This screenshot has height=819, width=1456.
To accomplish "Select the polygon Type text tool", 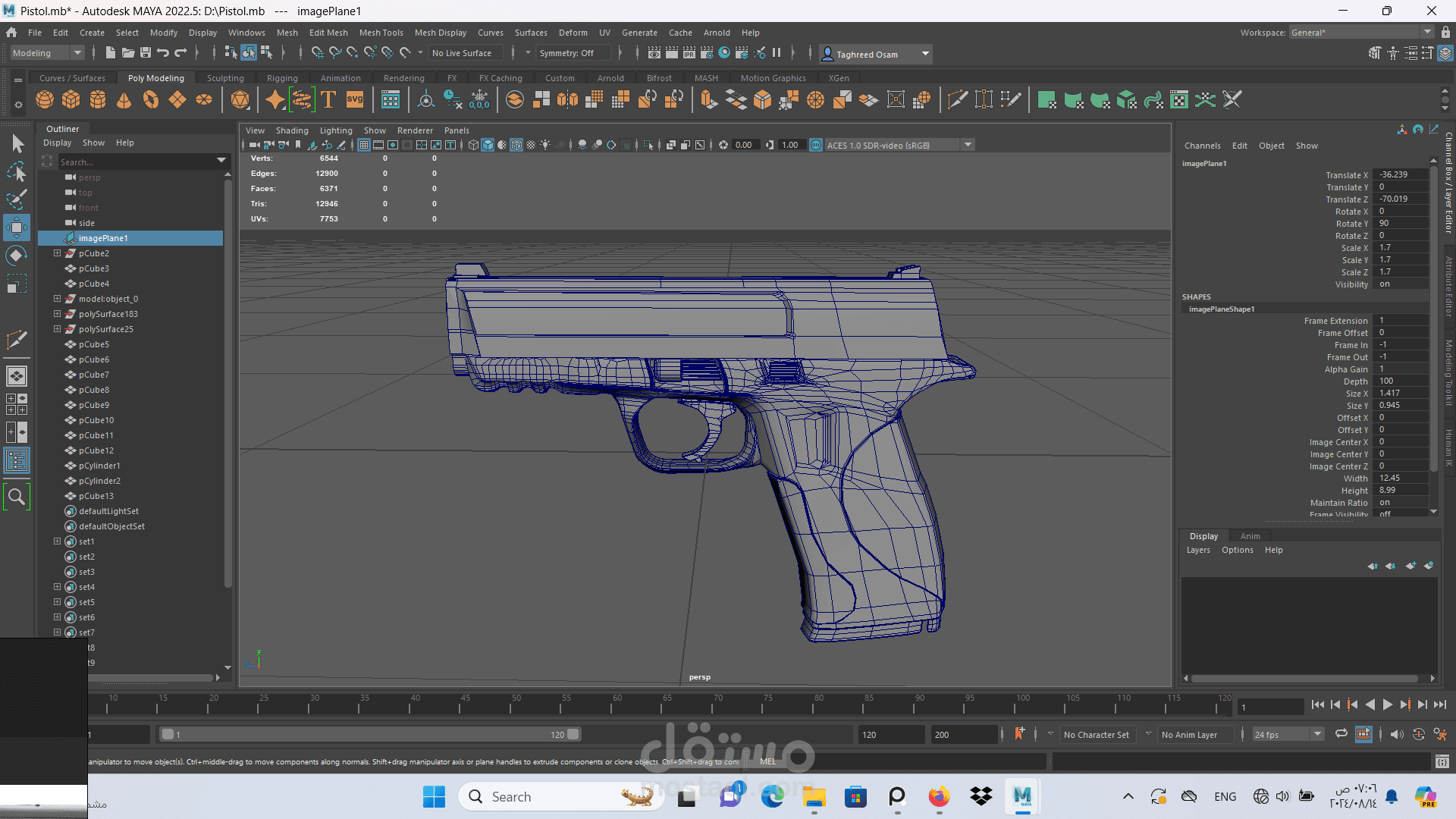I will click(328, 100).
